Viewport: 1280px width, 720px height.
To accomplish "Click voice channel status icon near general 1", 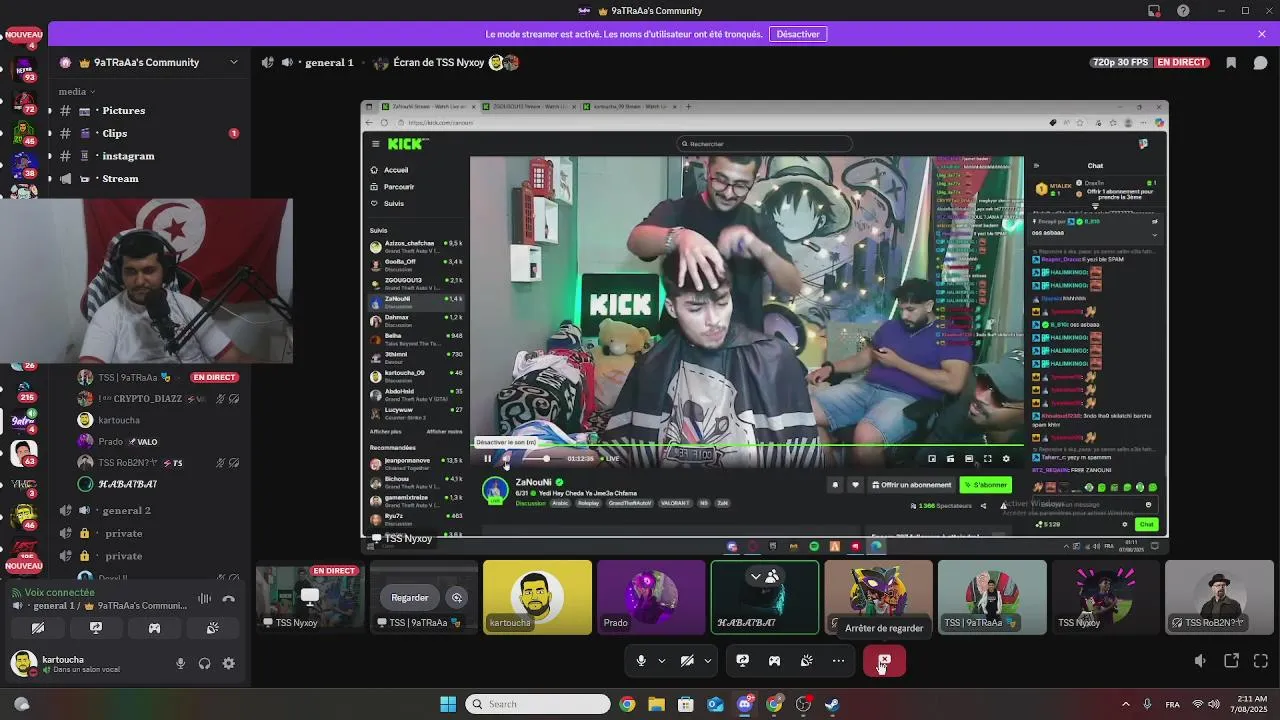I will [268, 62].
